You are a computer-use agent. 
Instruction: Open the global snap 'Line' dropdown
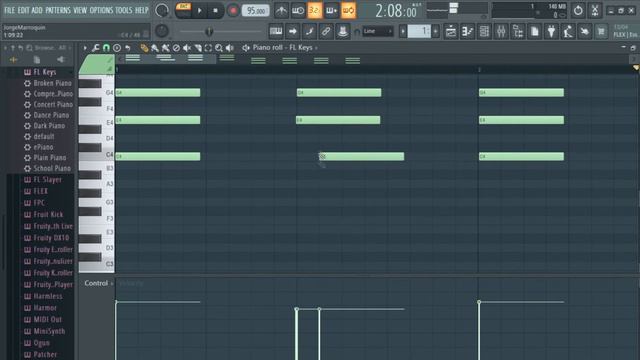tap(378, 31)
